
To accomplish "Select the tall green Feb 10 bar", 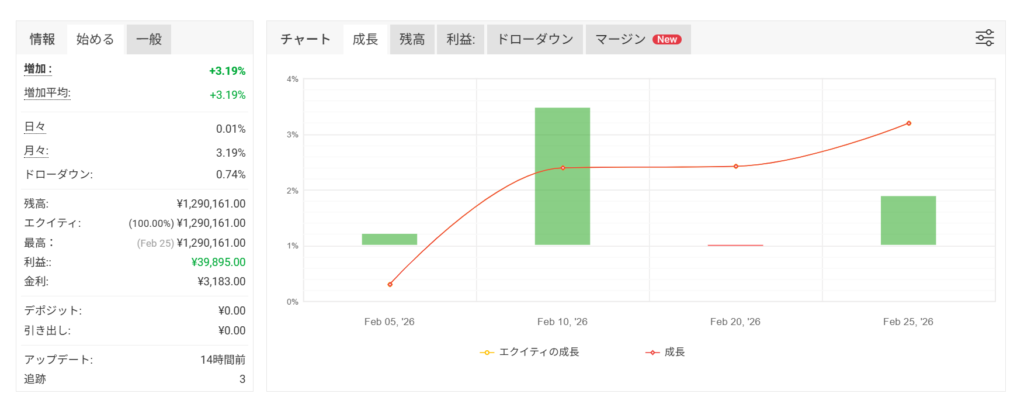I will click(x=562, y=176).
